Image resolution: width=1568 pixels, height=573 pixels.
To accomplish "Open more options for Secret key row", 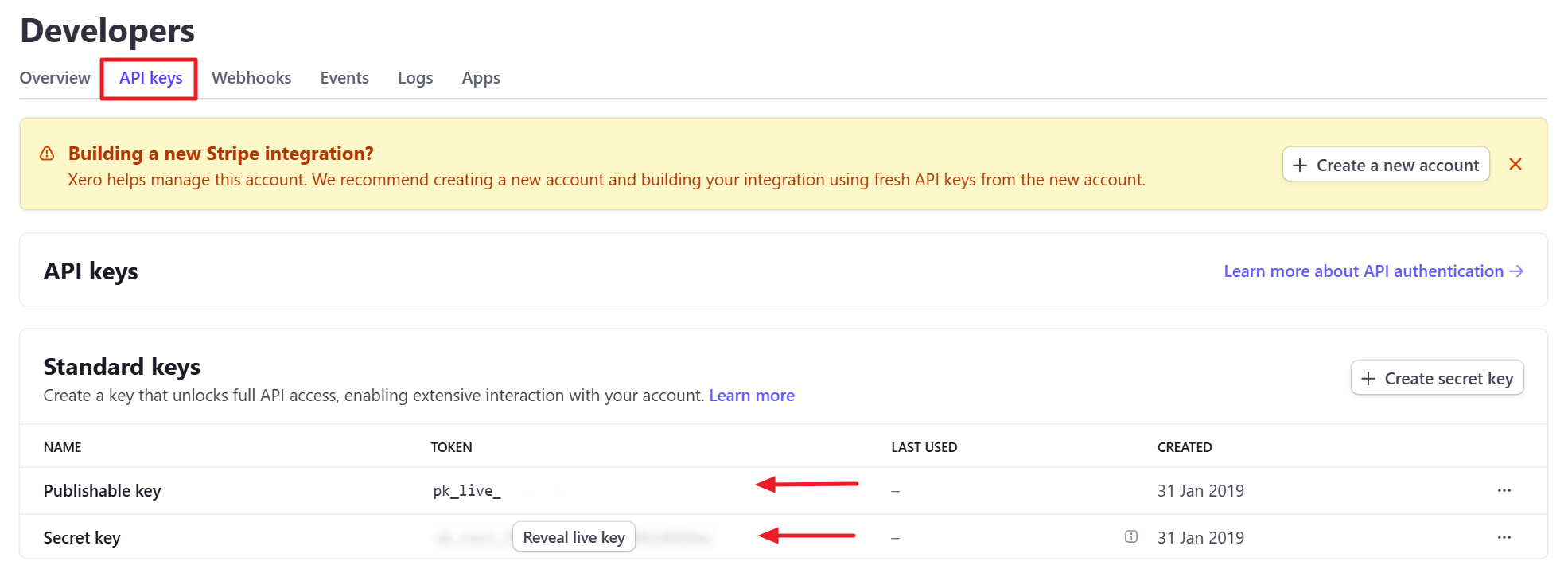I will pyautogui.click(x=1504, y=537).
